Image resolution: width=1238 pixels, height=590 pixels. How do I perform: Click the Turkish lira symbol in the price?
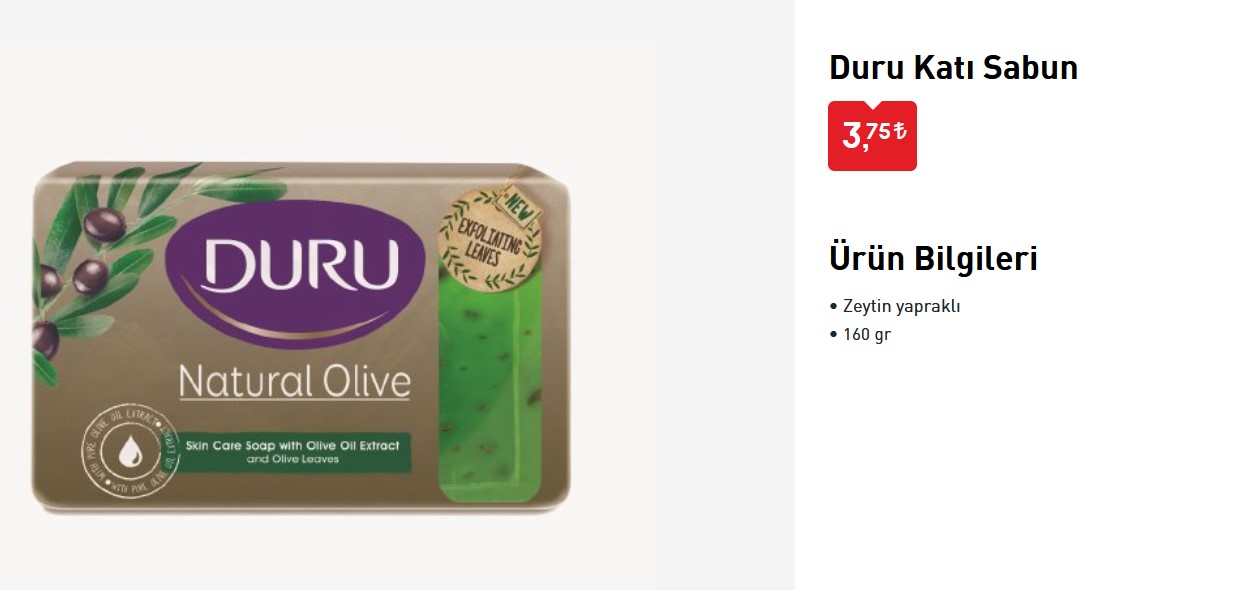(900, 130)
